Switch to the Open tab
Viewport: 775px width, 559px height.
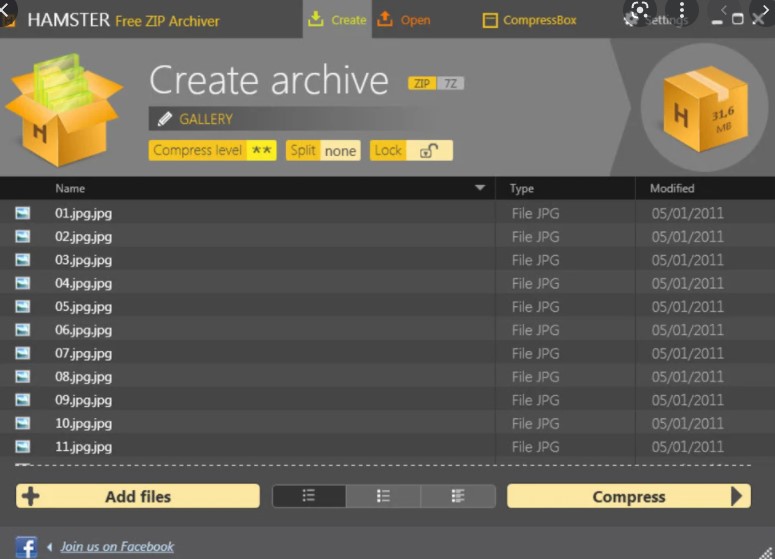click(403, 20)
